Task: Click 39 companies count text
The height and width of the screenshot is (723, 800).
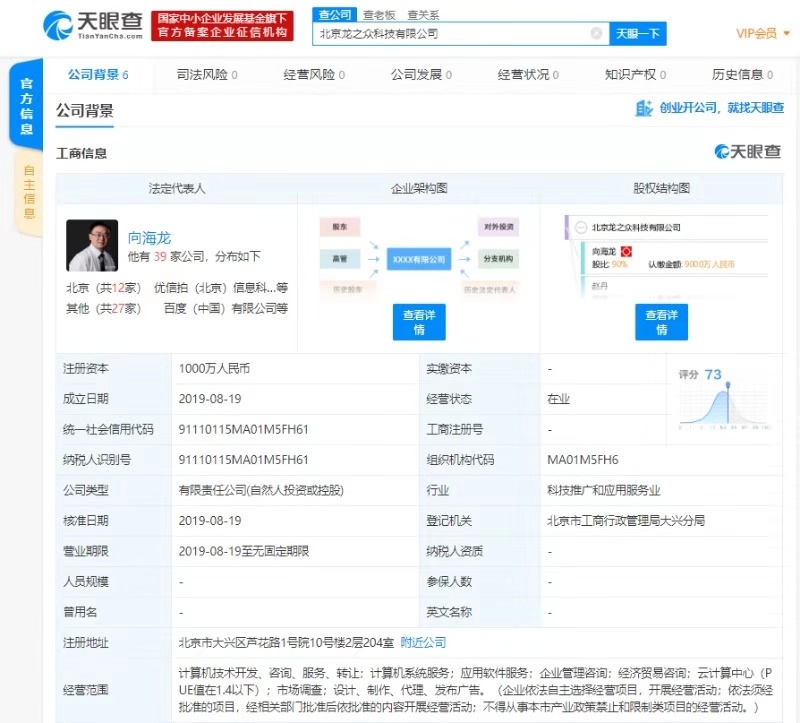Action: point(160,256)
